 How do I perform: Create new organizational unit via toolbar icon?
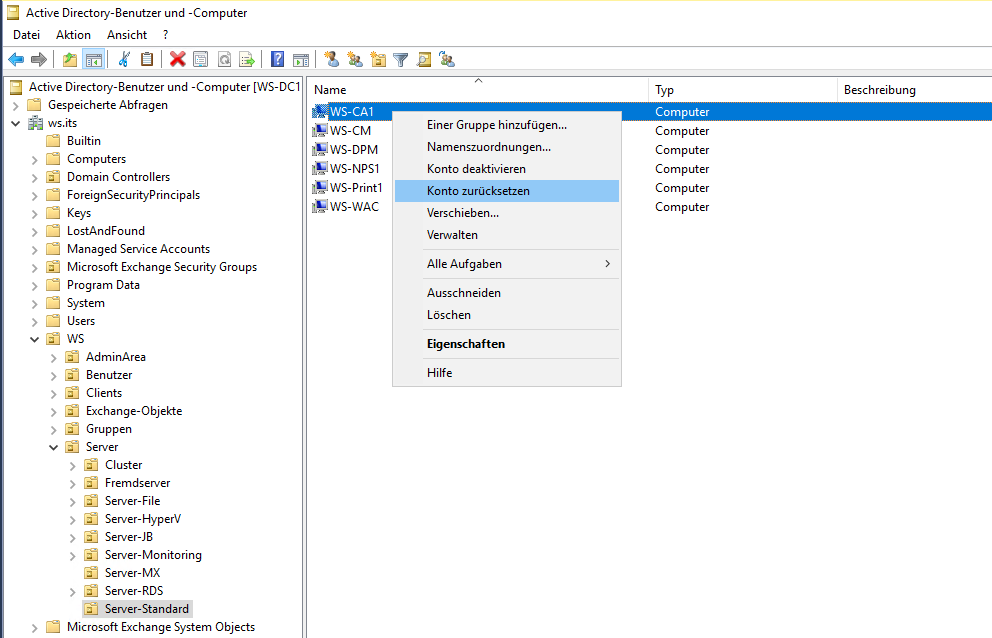[x=378, y=59]
